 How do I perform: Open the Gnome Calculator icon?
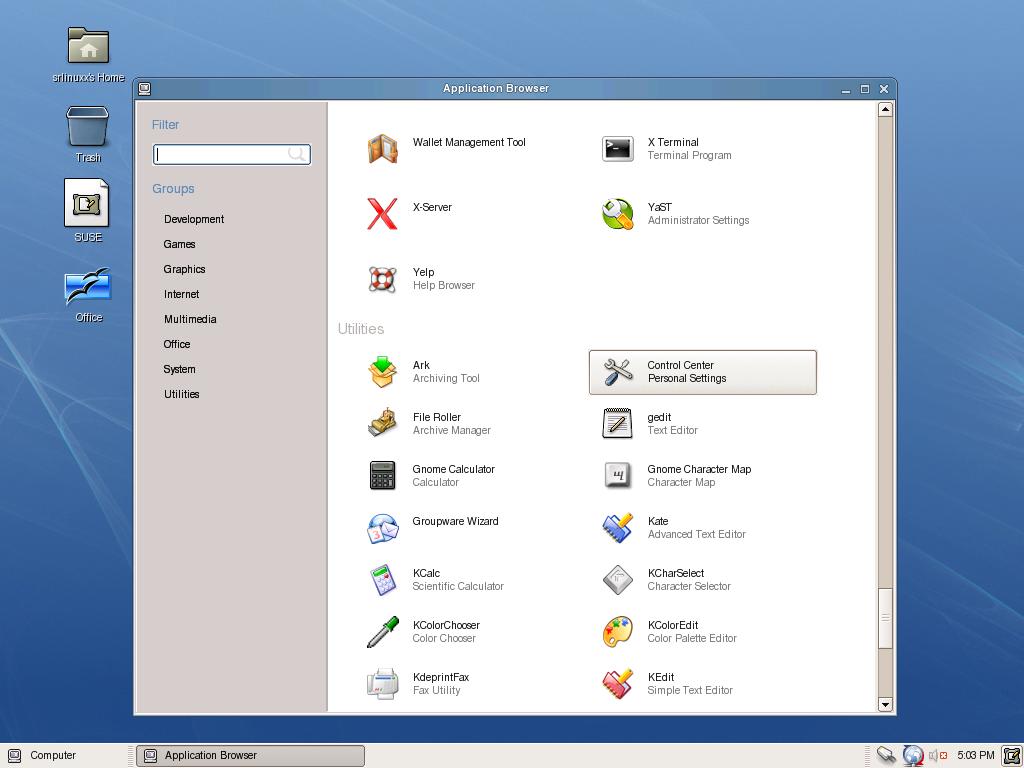[x=382, y=475]
